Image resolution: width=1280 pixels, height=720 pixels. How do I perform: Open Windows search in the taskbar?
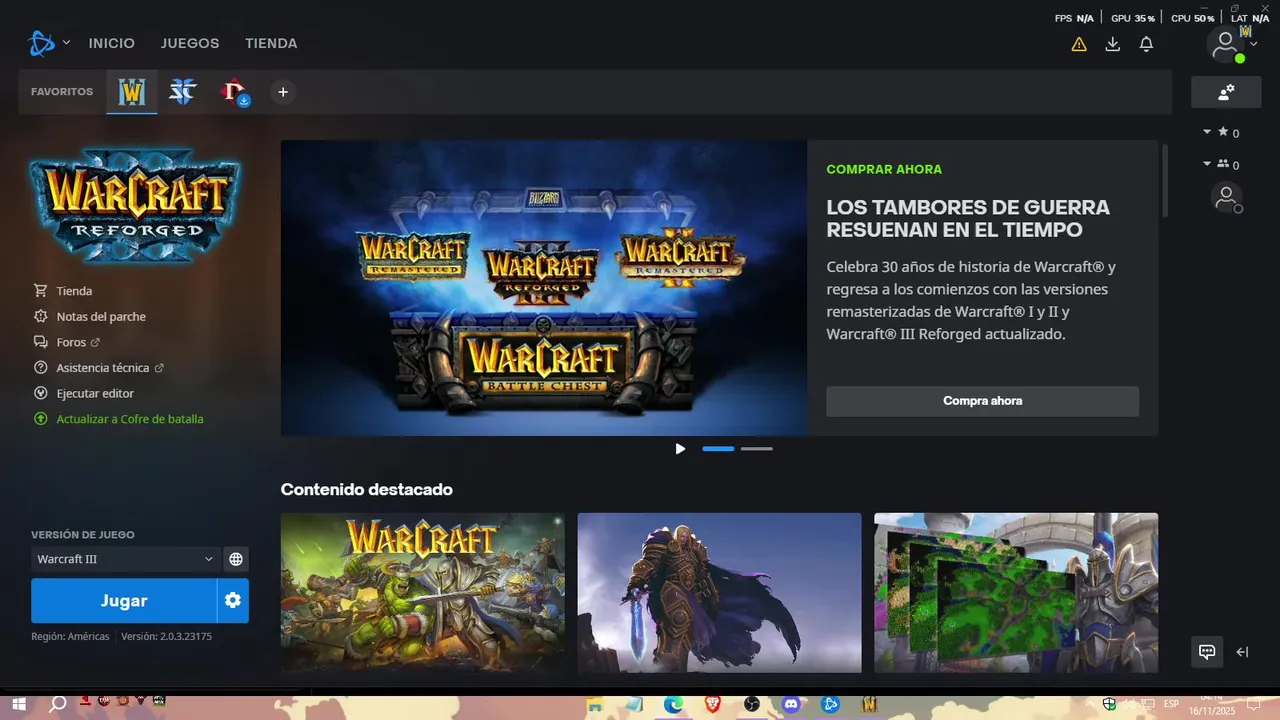[58, 704]
